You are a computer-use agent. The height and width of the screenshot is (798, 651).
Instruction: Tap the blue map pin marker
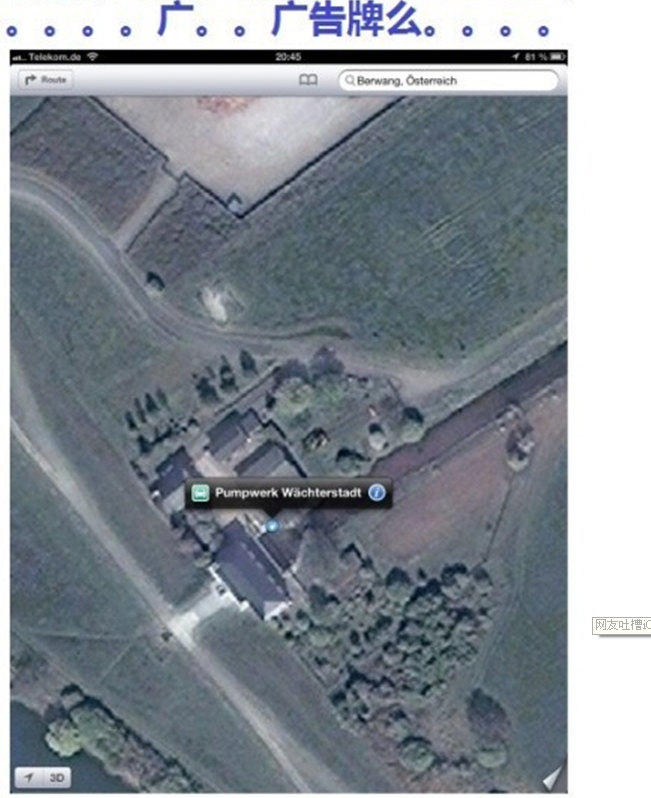tap(272, 526)
